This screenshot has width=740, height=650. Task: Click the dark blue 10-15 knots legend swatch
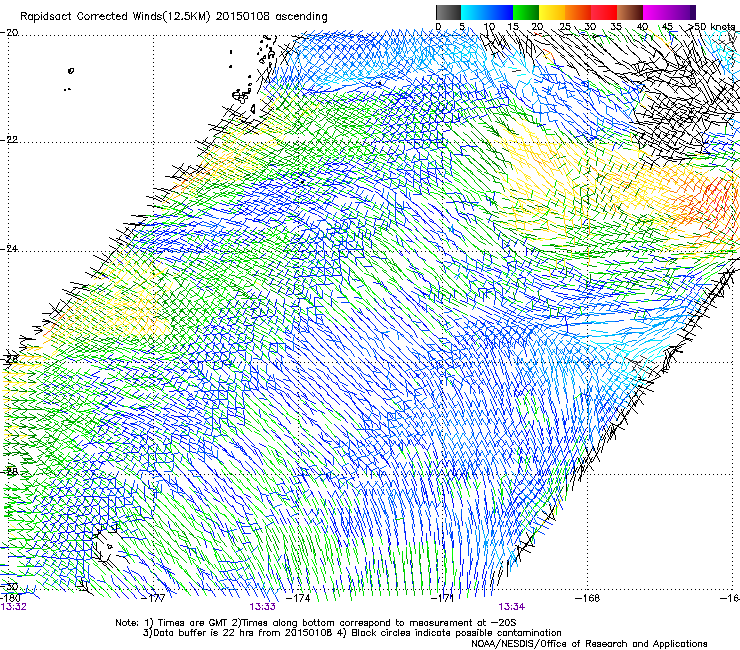500,12
